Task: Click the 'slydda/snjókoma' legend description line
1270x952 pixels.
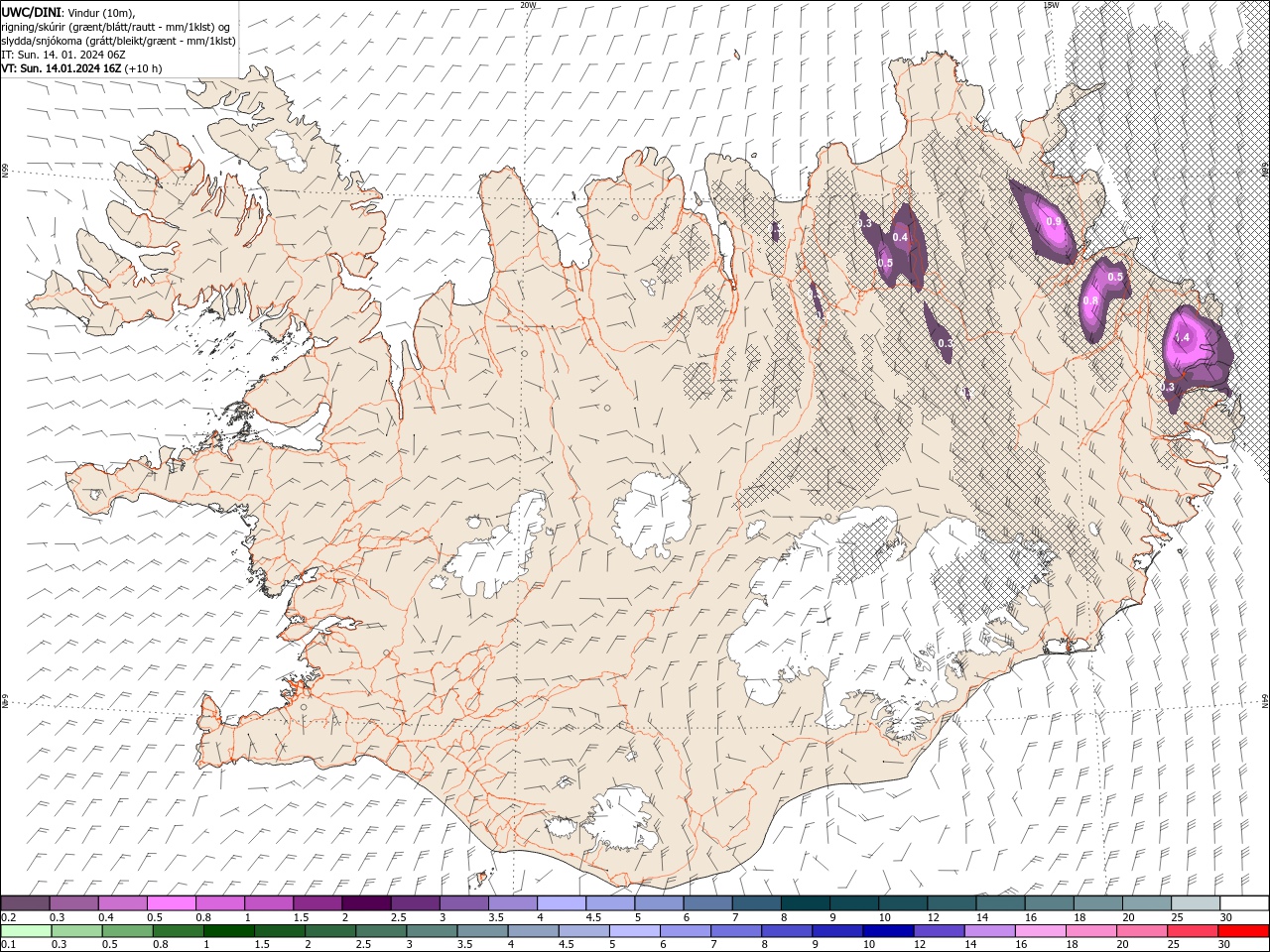Action: click(x=118, y=41)
